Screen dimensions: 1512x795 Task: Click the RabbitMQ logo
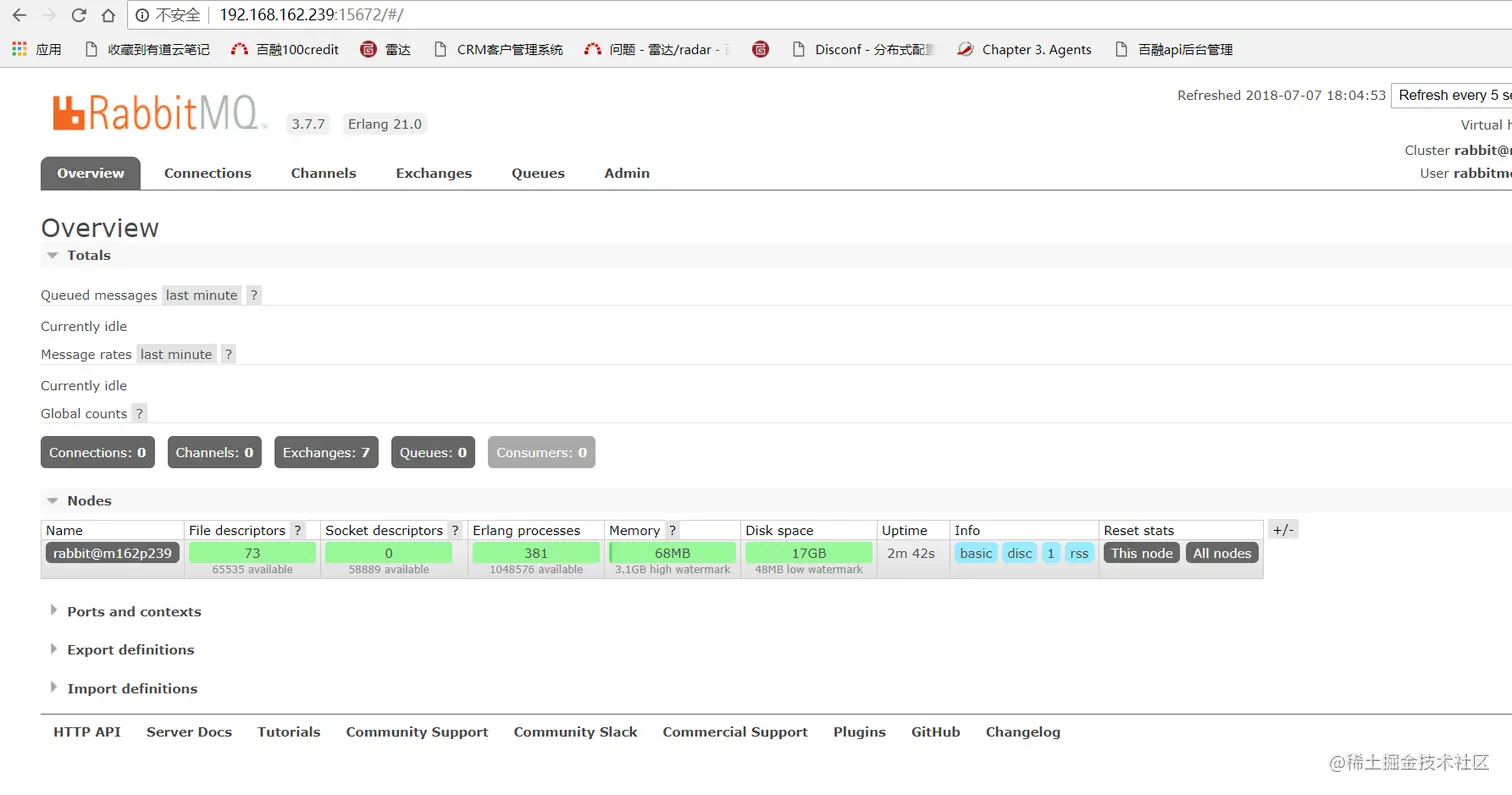tap(160, 113)
